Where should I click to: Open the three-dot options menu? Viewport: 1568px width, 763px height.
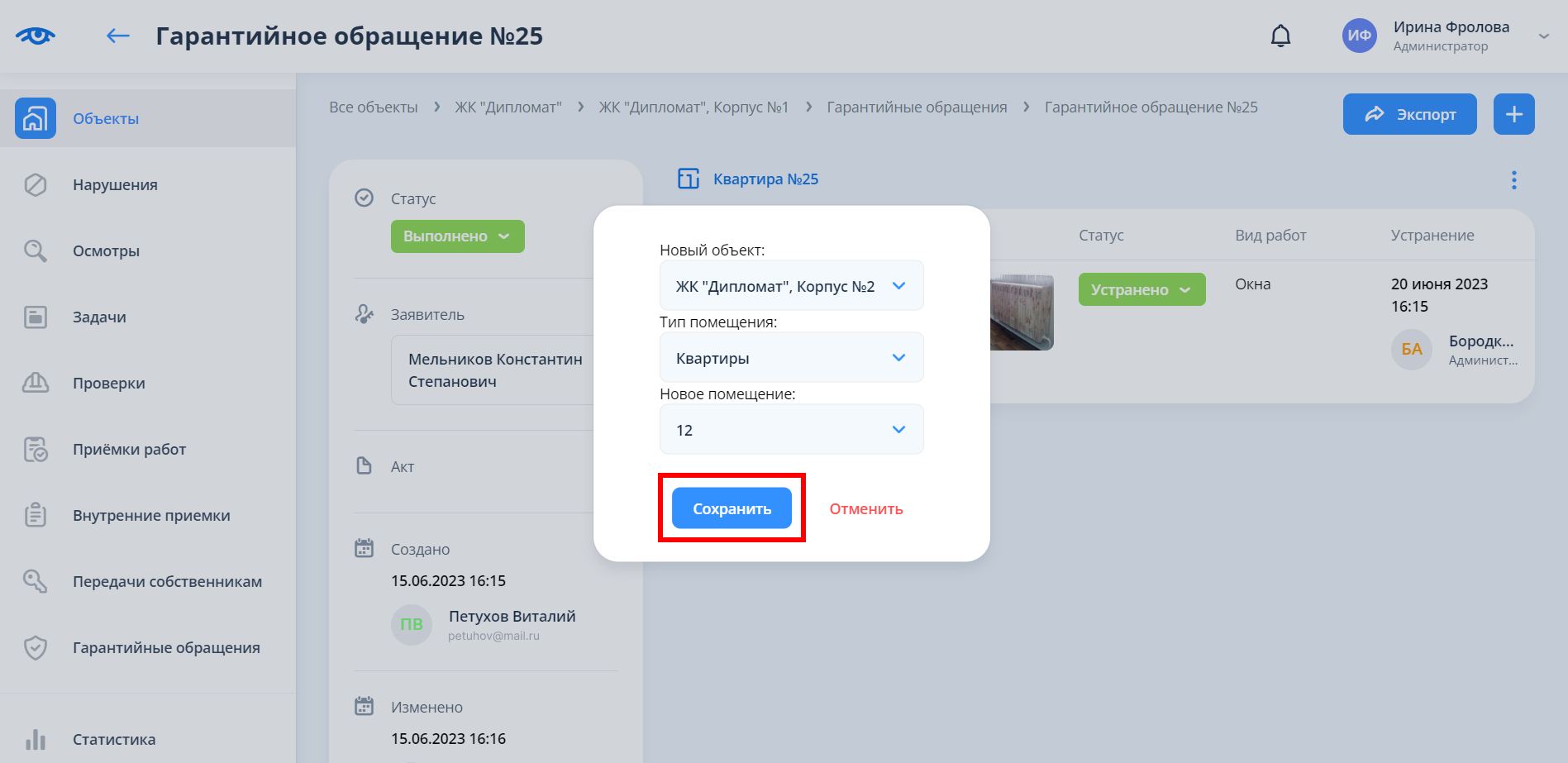tap(1513, 180)
